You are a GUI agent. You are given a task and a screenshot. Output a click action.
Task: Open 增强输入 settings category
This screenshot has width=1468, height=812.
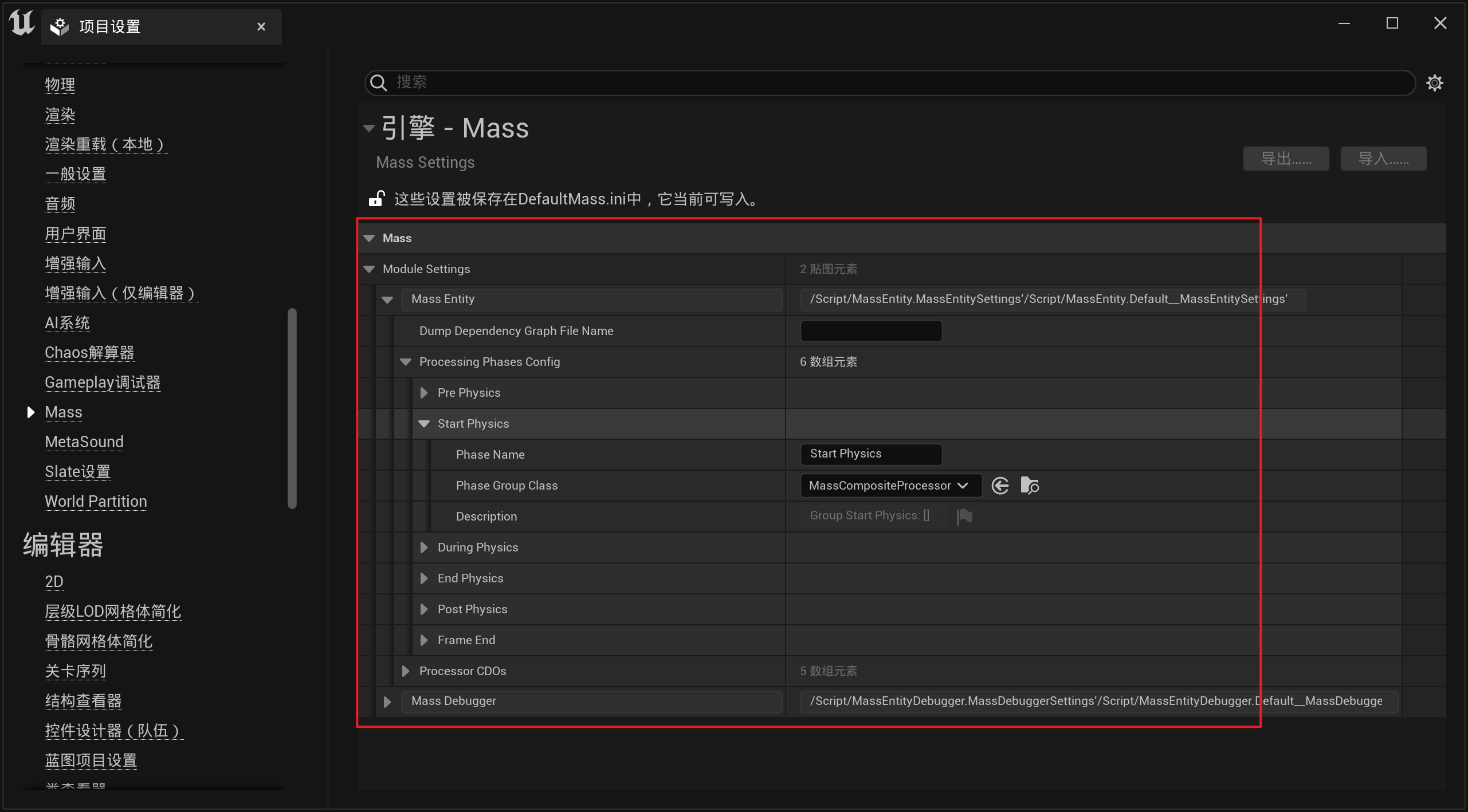pyautogui.click(x=76, y=263)
